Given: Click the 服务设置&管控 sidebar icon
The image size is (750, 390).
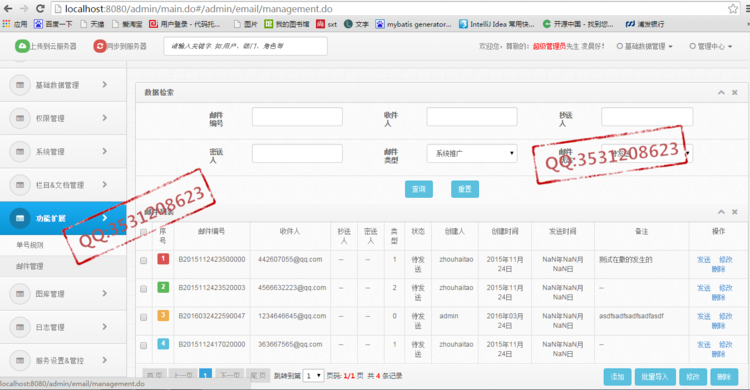Looking at the screenshot, I should tap(20, 360).
